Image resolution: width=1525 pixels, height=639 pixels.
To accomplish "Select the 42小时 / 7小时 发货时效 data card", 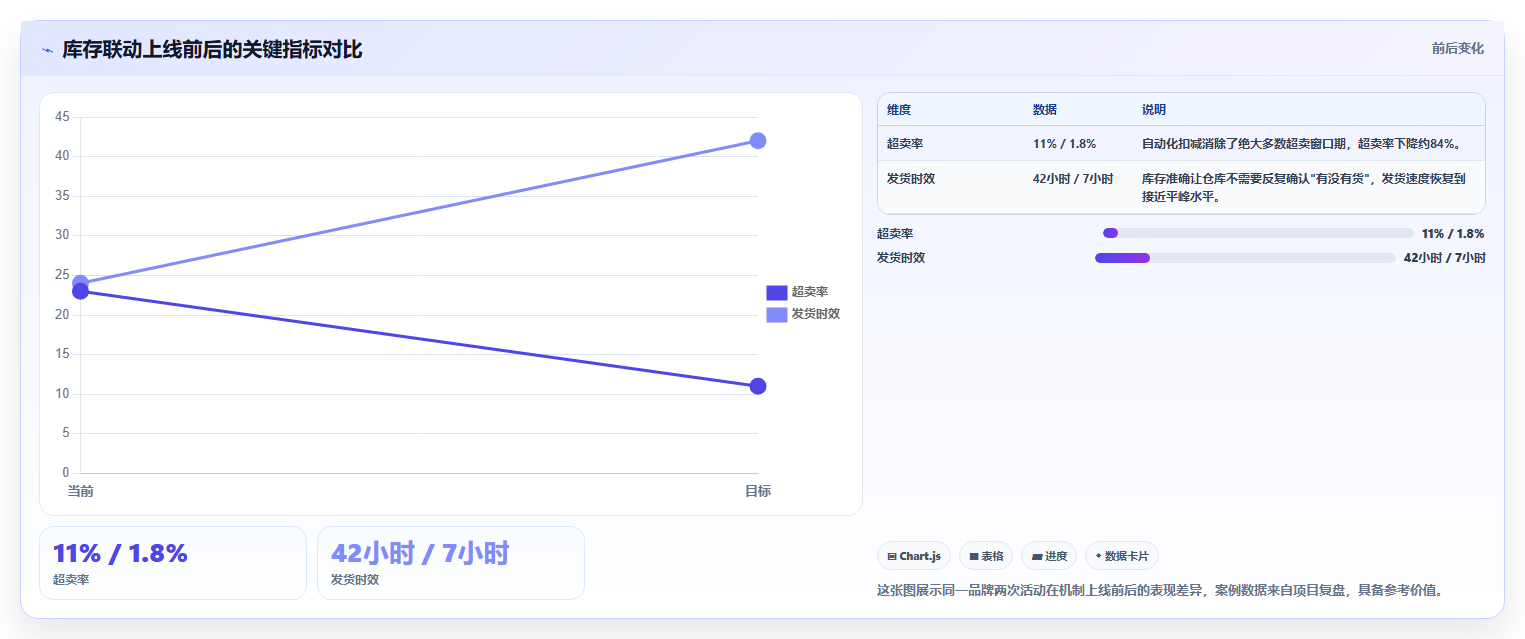I will 451,563.
